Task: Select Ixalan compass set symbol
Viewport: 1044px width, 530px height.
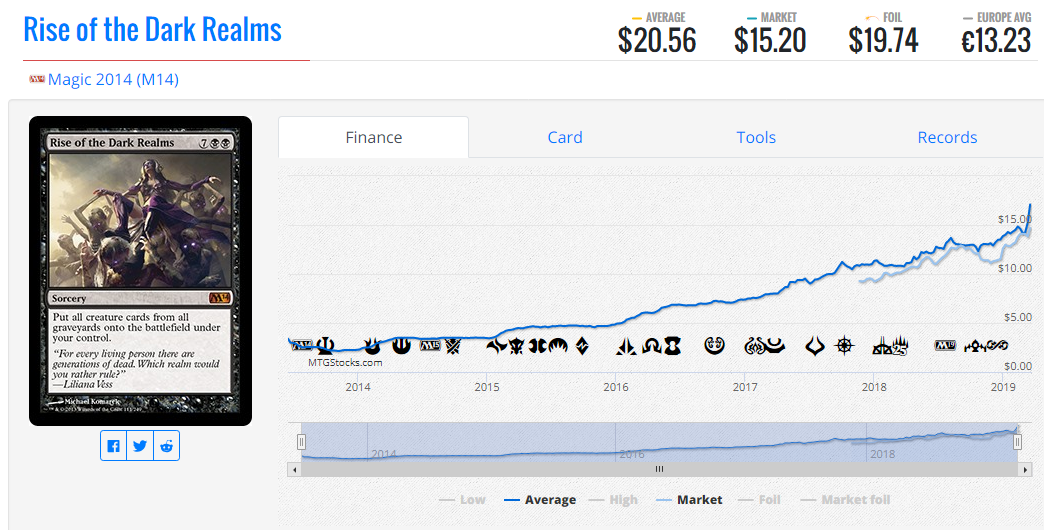Action: (844, 346)
